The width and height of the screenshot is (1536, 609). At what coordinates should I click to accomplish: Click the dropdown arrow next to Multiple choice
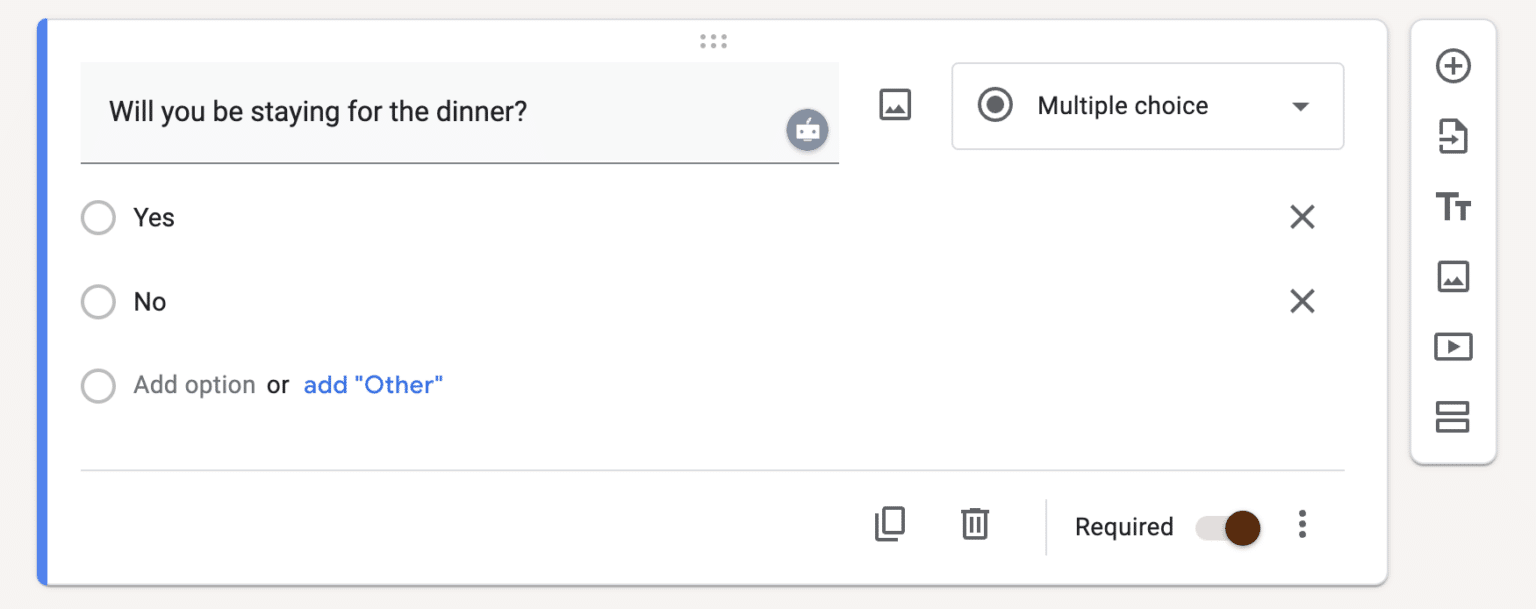(1300, 106)
